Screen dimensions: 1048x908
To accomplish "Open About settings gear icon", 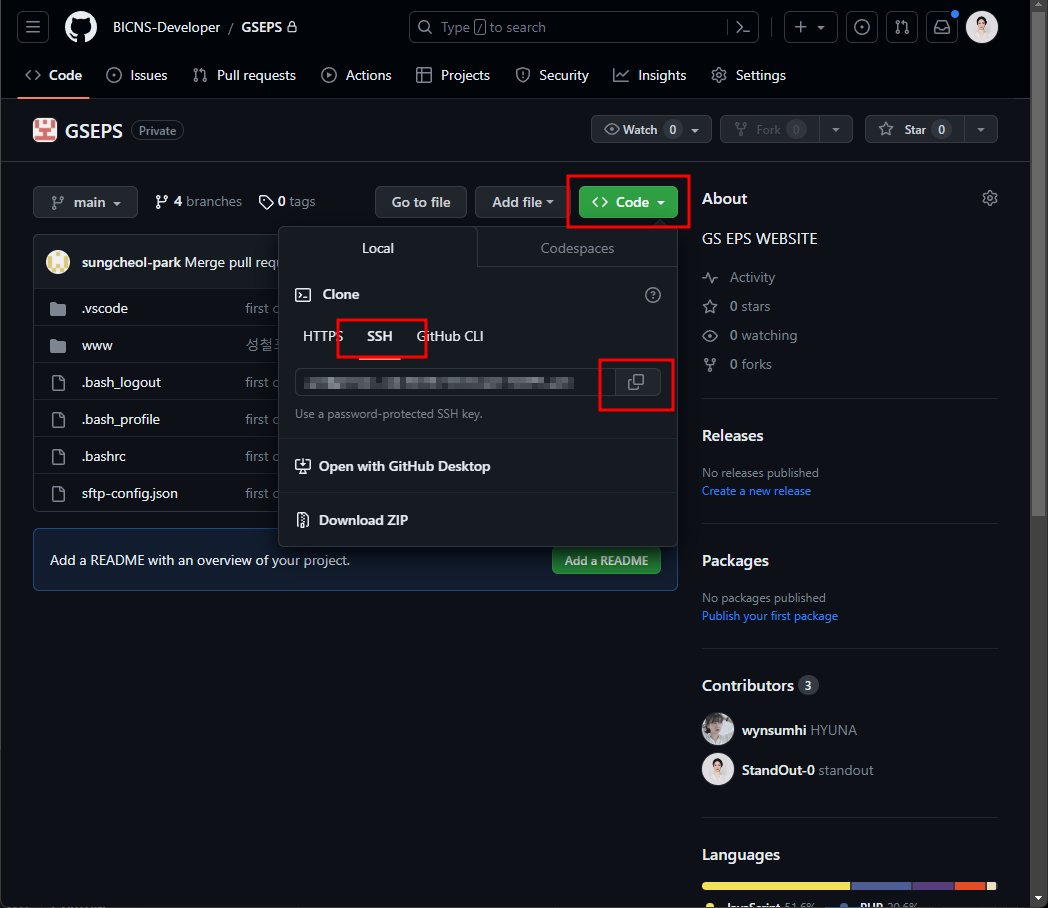I will 990,198.
